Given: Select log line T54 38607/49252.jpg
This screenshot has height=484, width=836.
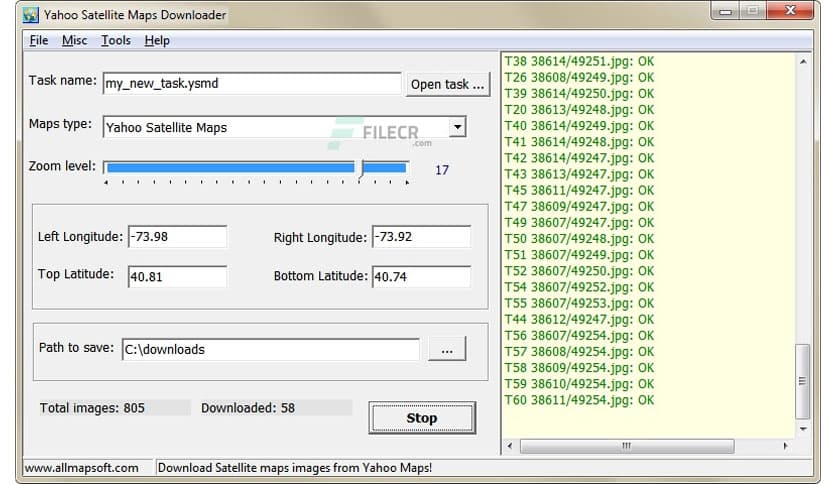Looking at the screenshot, I should point(579,287).
